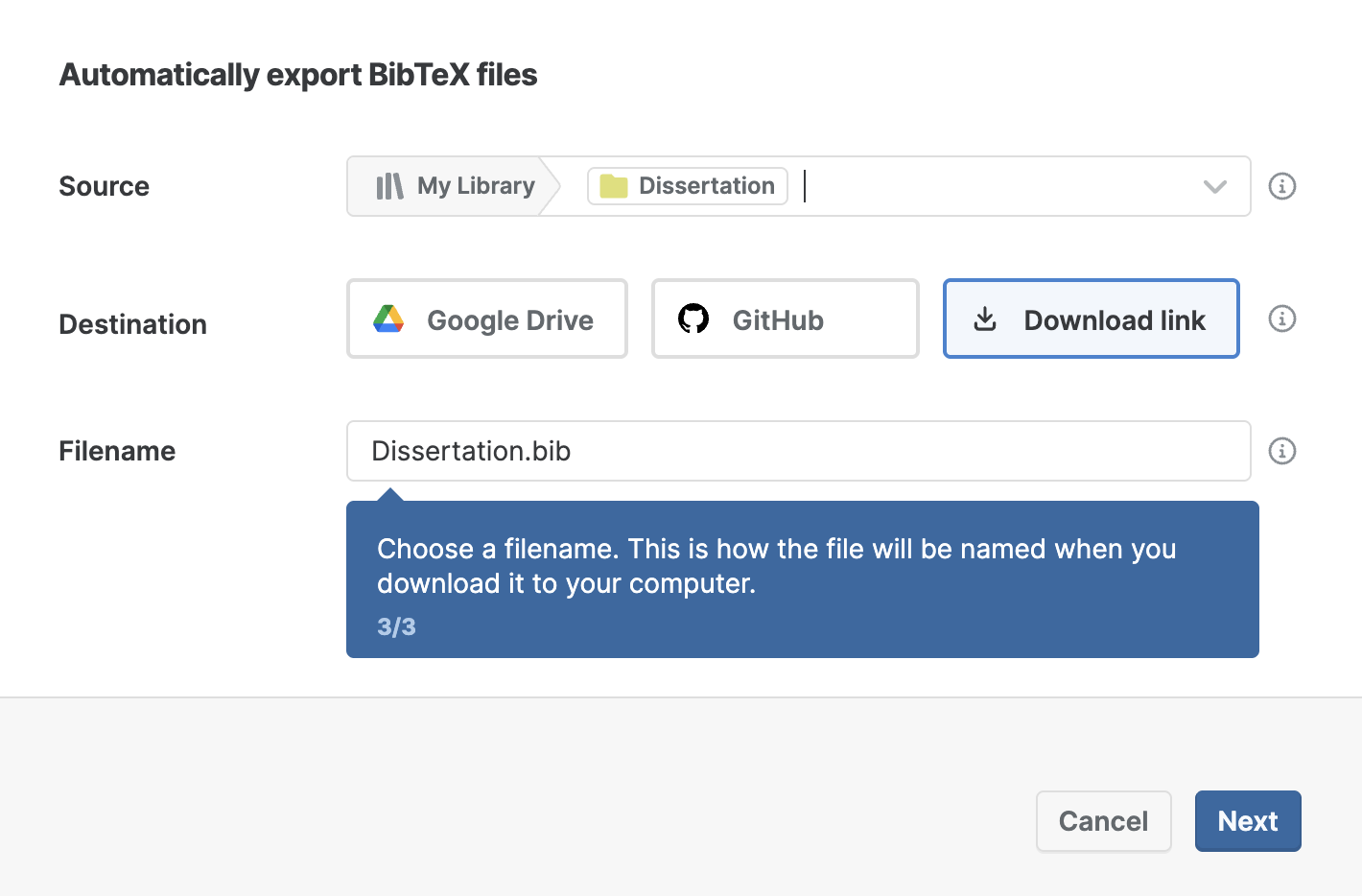Select the My Library breadcrumb
Image resolution: width=1362 pixels, height=896 pixels.
[x=475, y=186]
